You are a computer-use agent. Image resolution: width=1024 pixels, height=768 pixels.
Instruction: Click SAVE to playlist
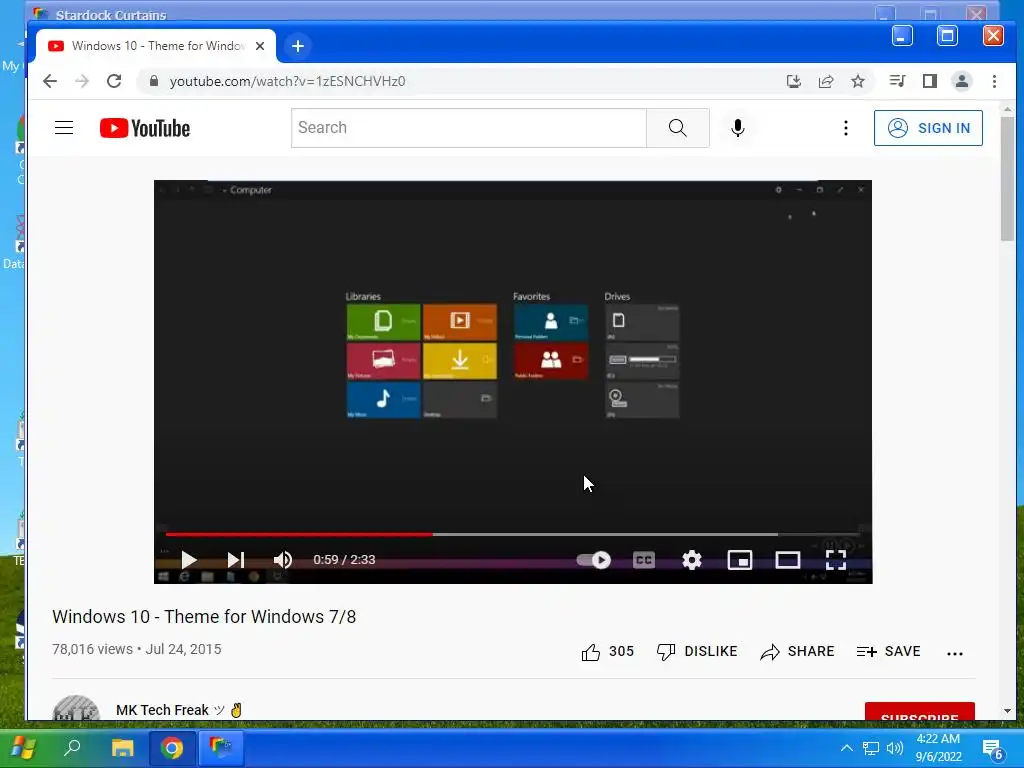point(889,652)
